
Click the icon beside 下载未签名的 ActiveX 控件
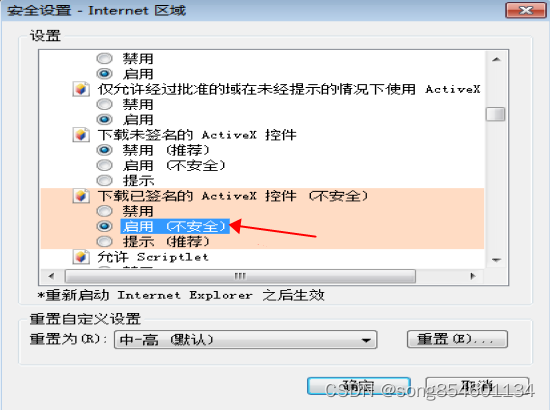(x=81, y=135)
